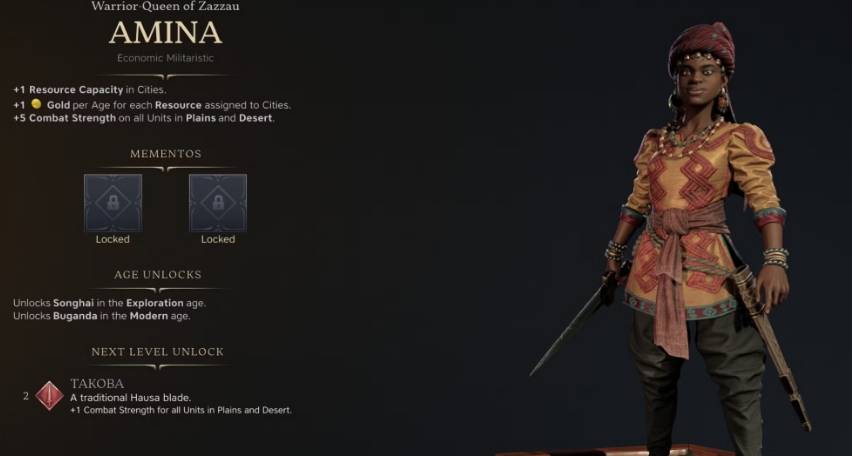
Task: Click the MEMENTOS section heading
Action: point(166,154)
